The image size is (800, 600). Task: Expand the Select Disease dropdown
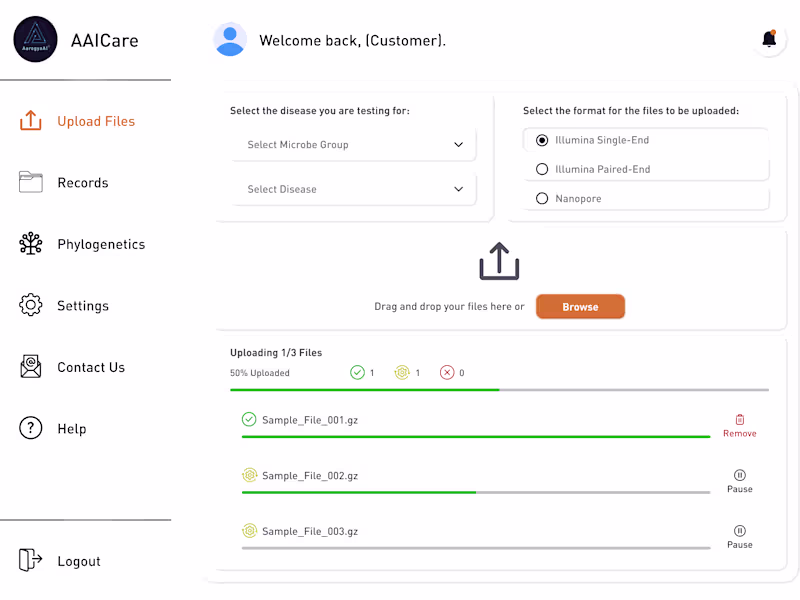point(353,189)
